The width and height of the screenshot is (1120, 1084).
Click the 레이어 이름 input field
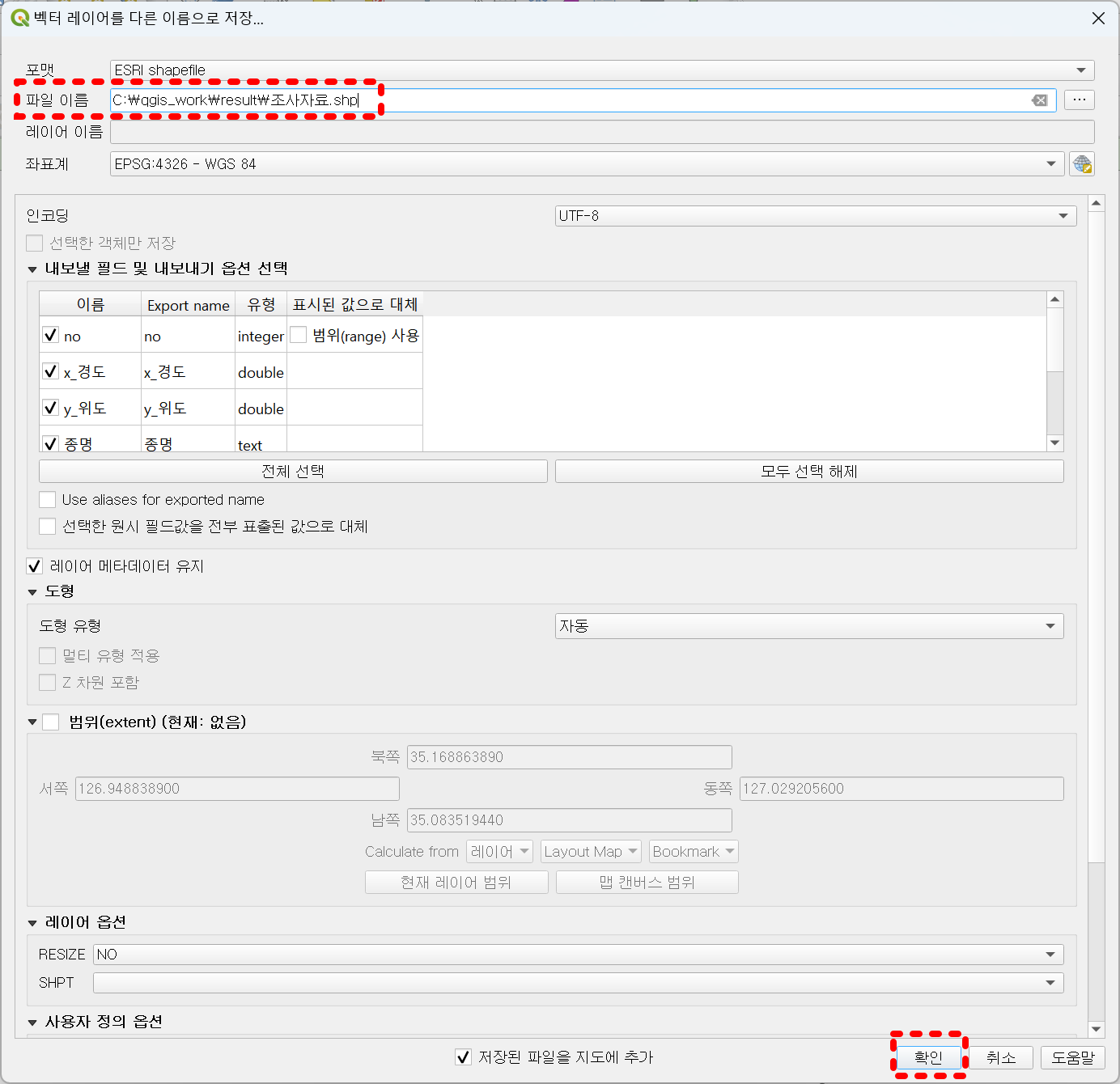point(602,132)
